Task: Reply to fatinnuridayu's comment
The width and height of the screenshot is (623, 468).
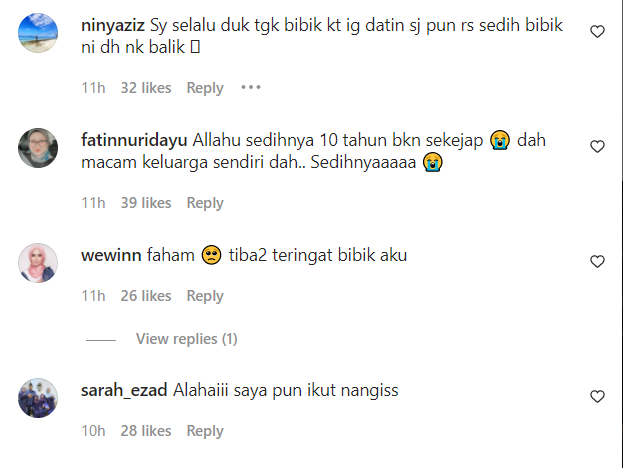Action: click(x=205, y=203)
